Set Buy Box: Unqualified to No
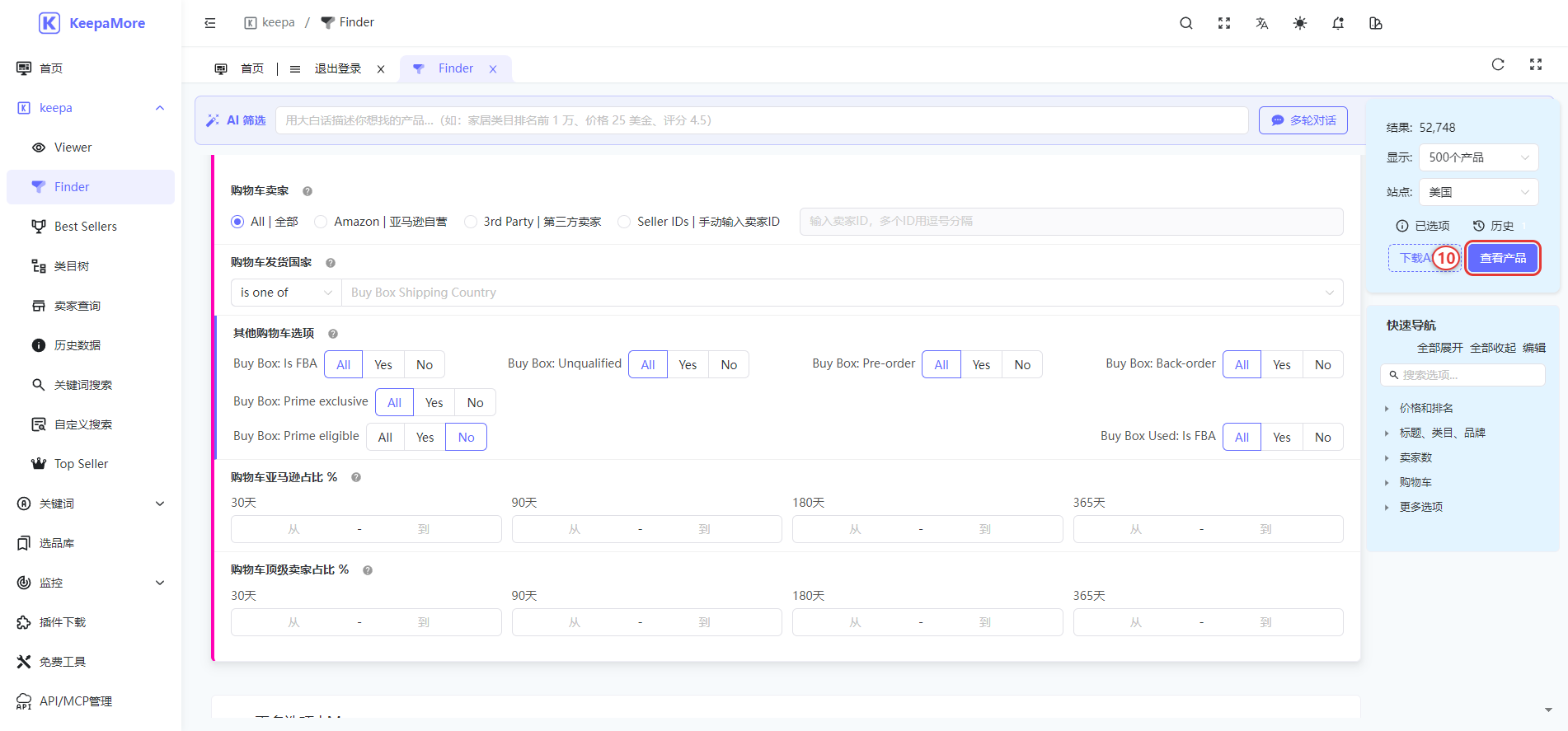Viewport: 1568px width, 731px height. pos(729,365)
